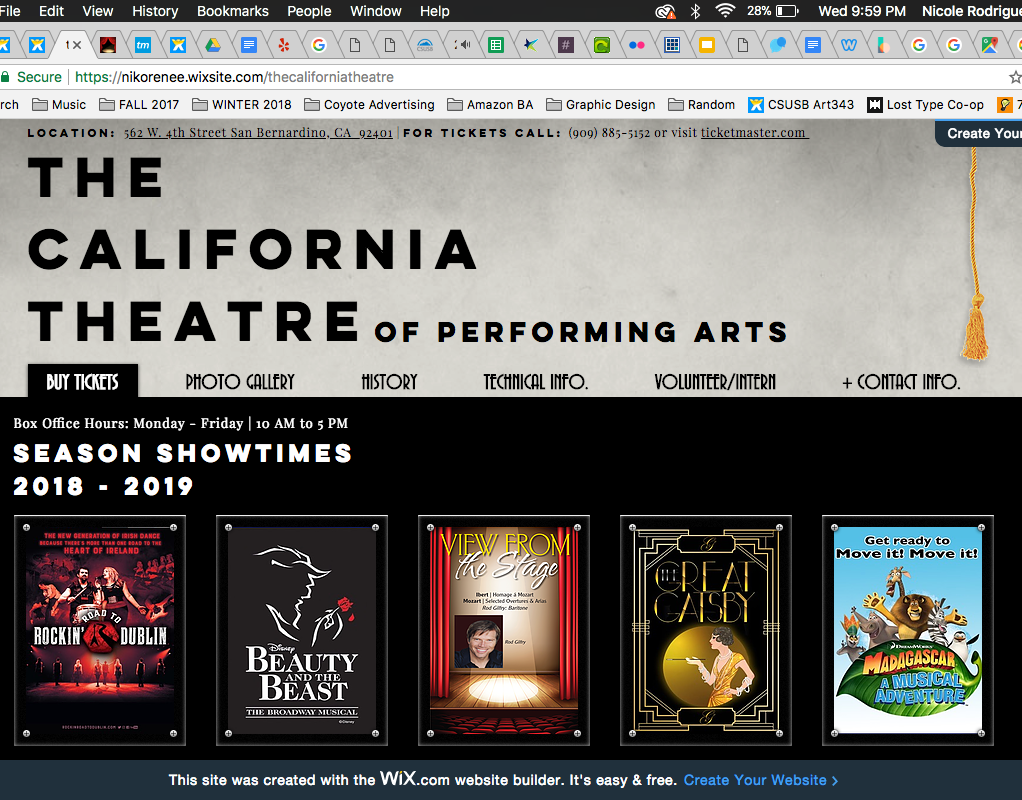This screenshot has width=1022, height=800.
Task: Expand the WINTER 2018 bookmarks folder
Action: click(242, 104)
